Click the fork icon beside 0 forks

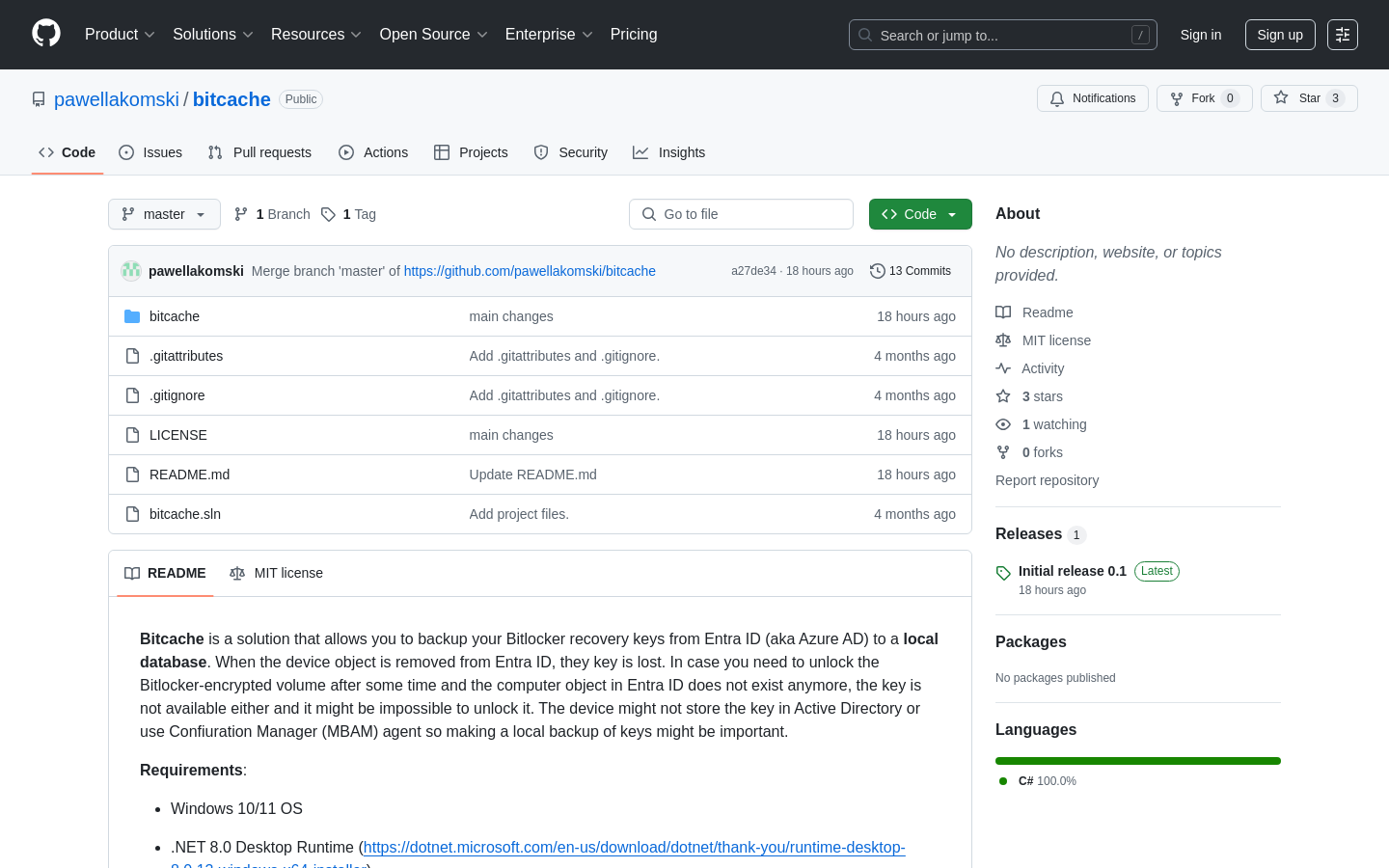[x=1003, y=452]
